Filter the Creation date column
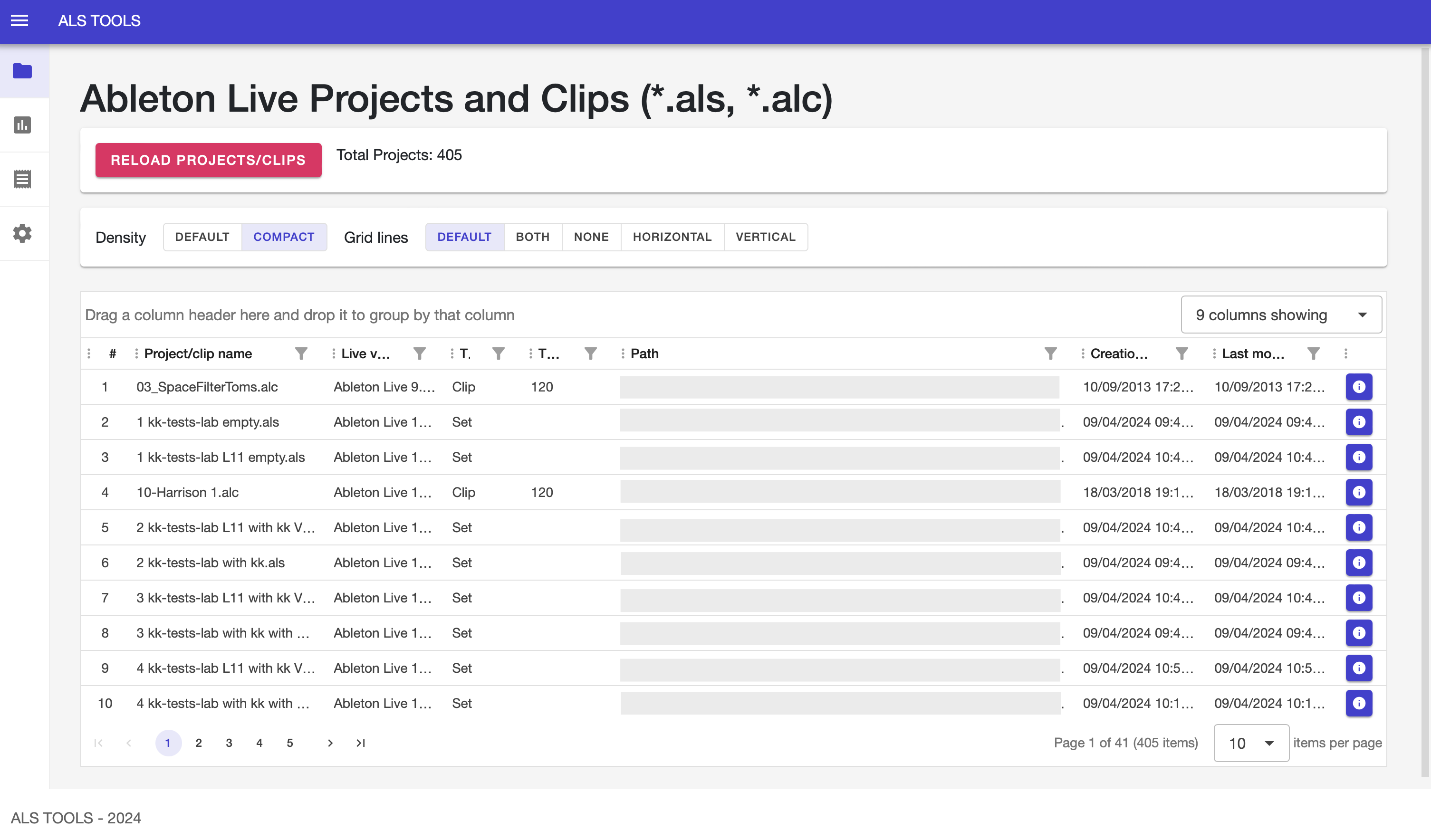Viewport: 1431px width, 840px height. (x=1181, y=353)
